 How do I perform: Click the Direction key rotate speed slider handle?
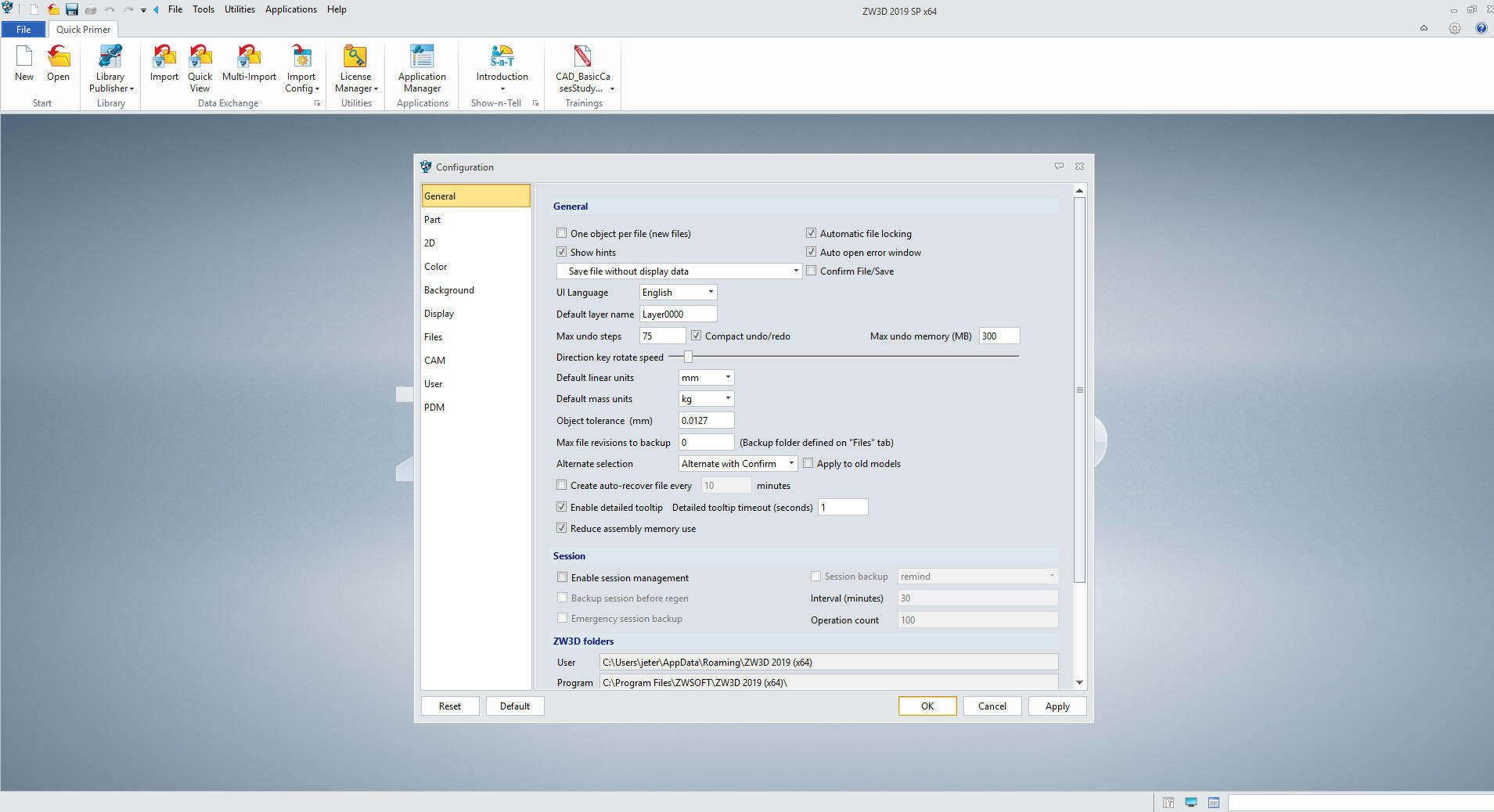[x=688, y=357]
